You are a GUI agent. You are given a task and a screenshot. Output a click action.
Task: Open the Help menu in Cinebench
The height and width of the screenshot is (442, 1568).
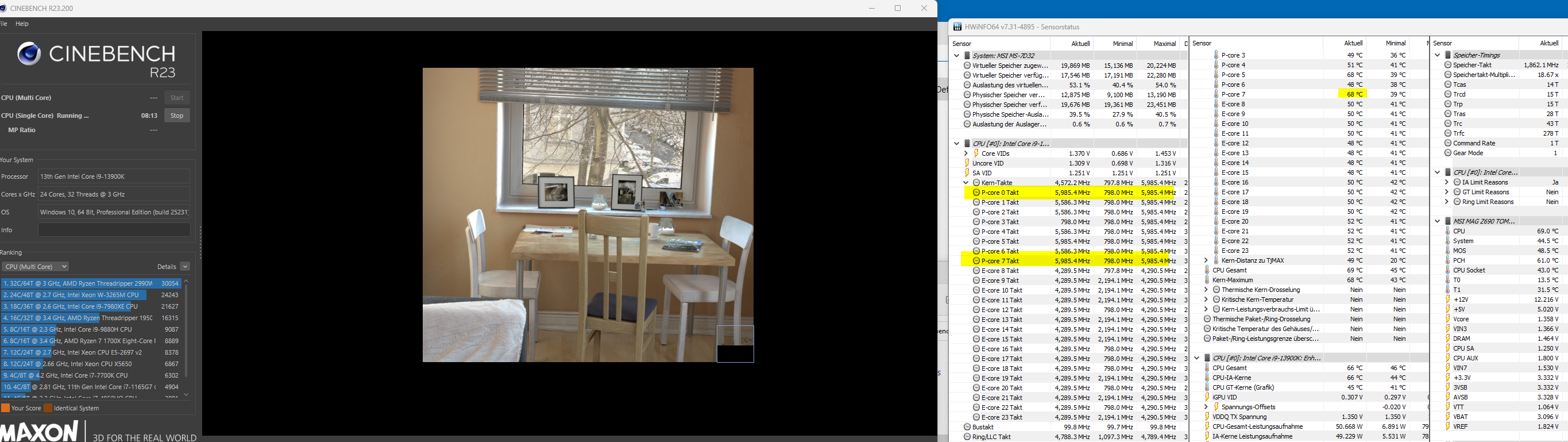(x=22, y=24)
